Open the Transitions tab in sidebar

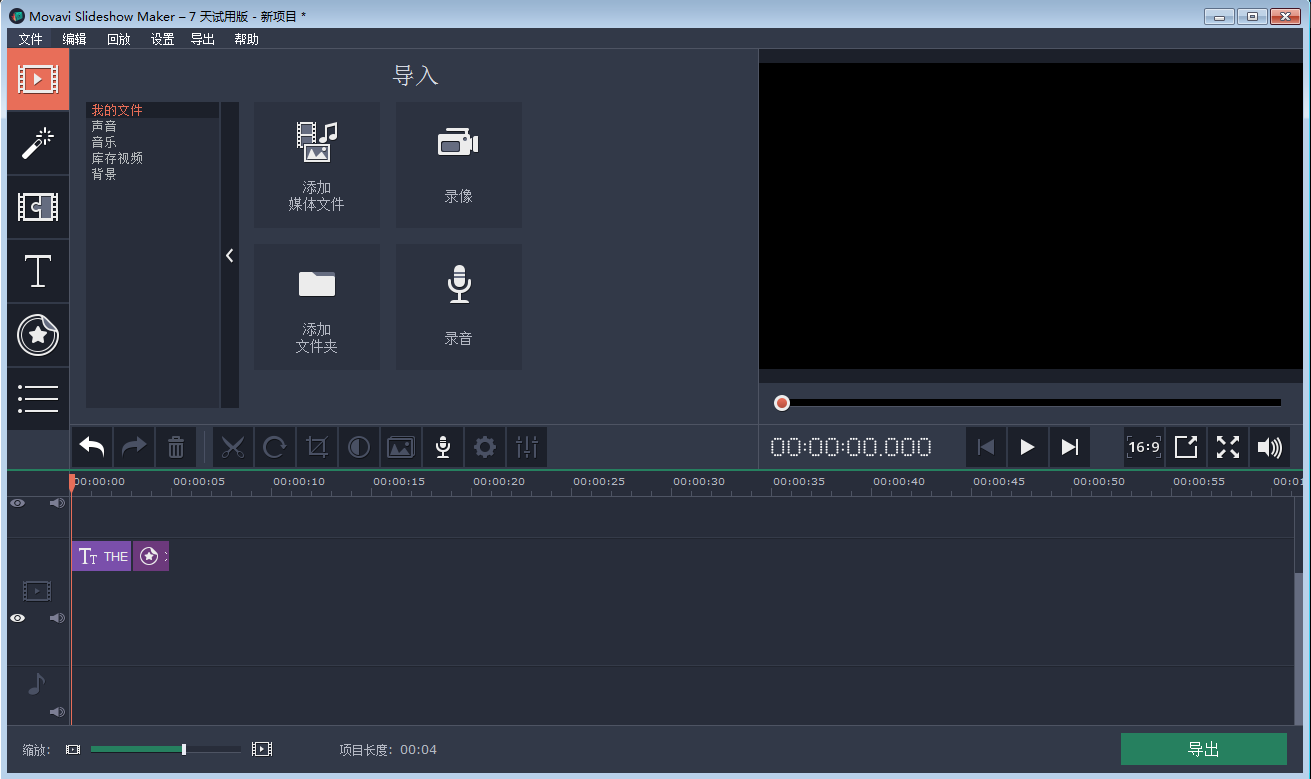click(38, 207)
